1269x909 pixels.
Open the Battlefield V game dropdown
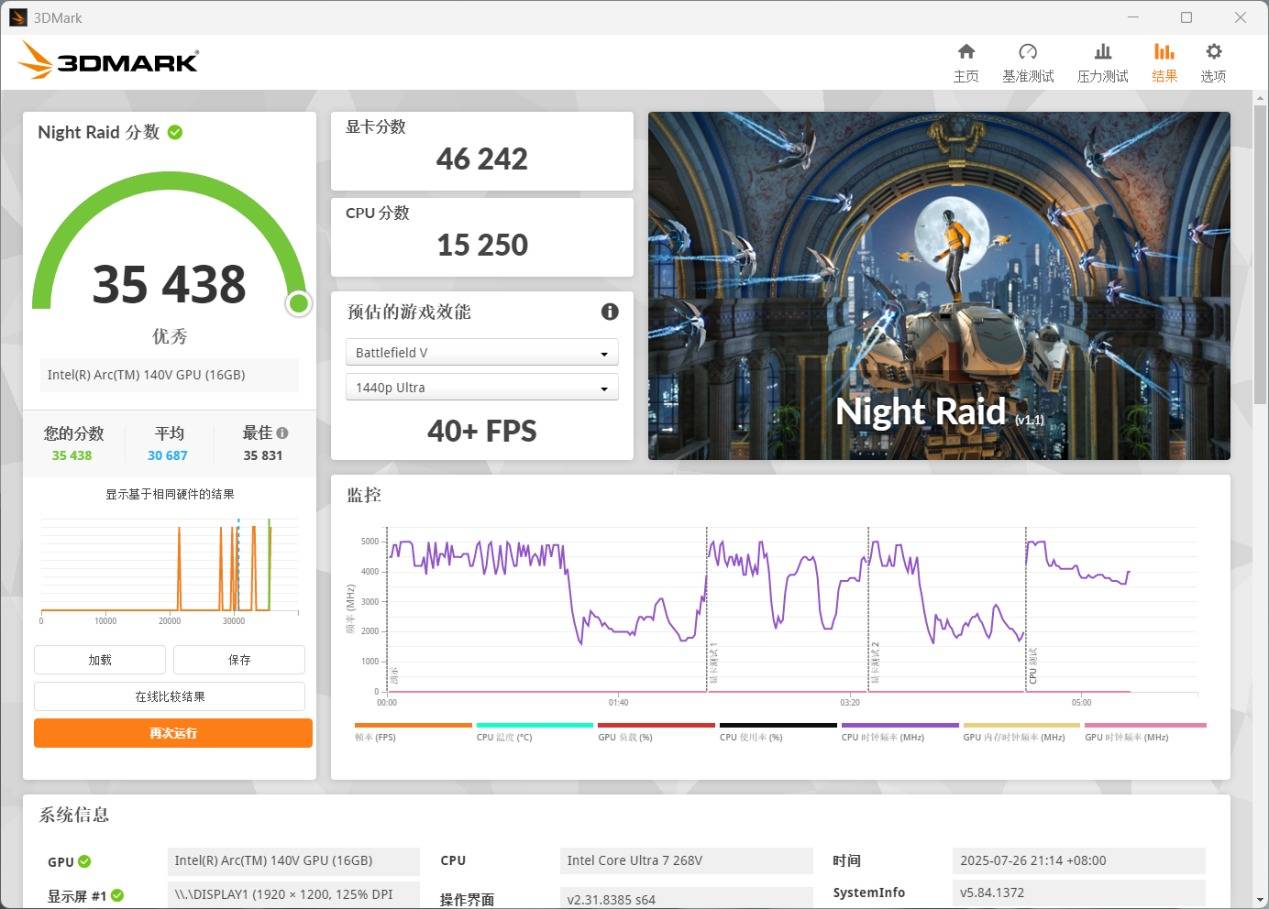[x=481, y=353]
